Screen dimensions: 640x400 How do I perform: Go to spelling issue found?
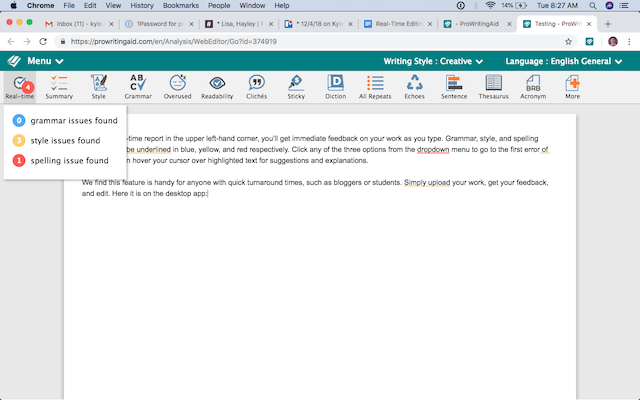point(61,160)
